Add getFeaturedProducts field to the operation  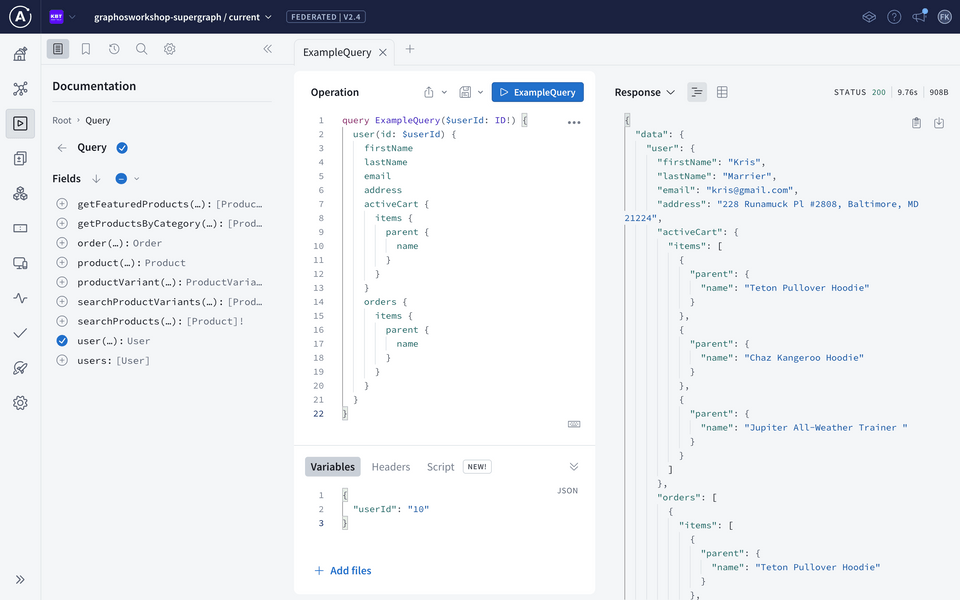click(x=62, y=204)
